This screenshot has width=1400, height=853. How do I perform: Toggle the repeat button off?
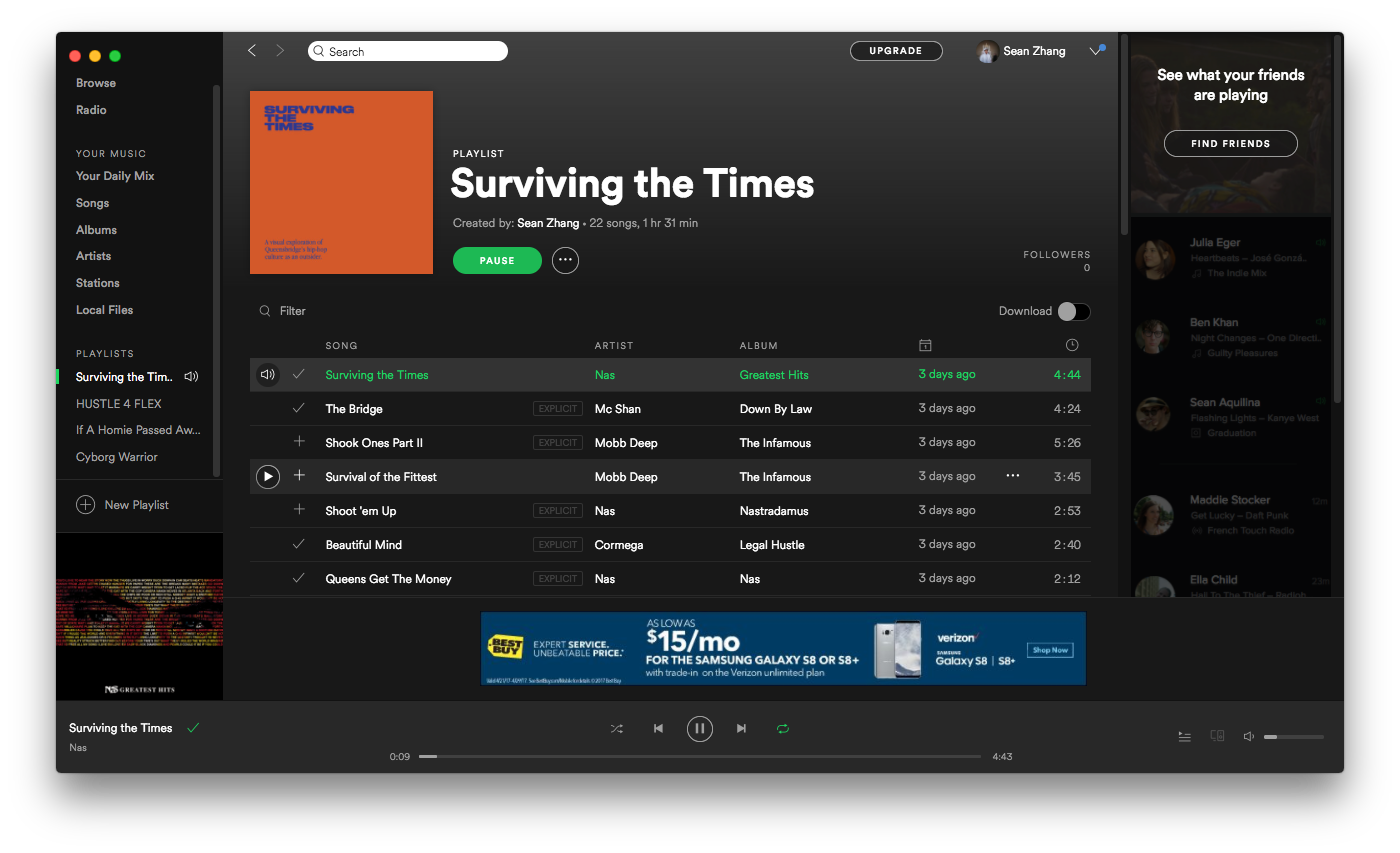pyautogui.click(x=783, y=729)
